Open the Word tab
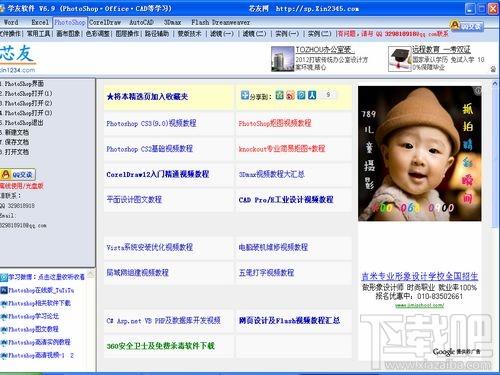 11,22
